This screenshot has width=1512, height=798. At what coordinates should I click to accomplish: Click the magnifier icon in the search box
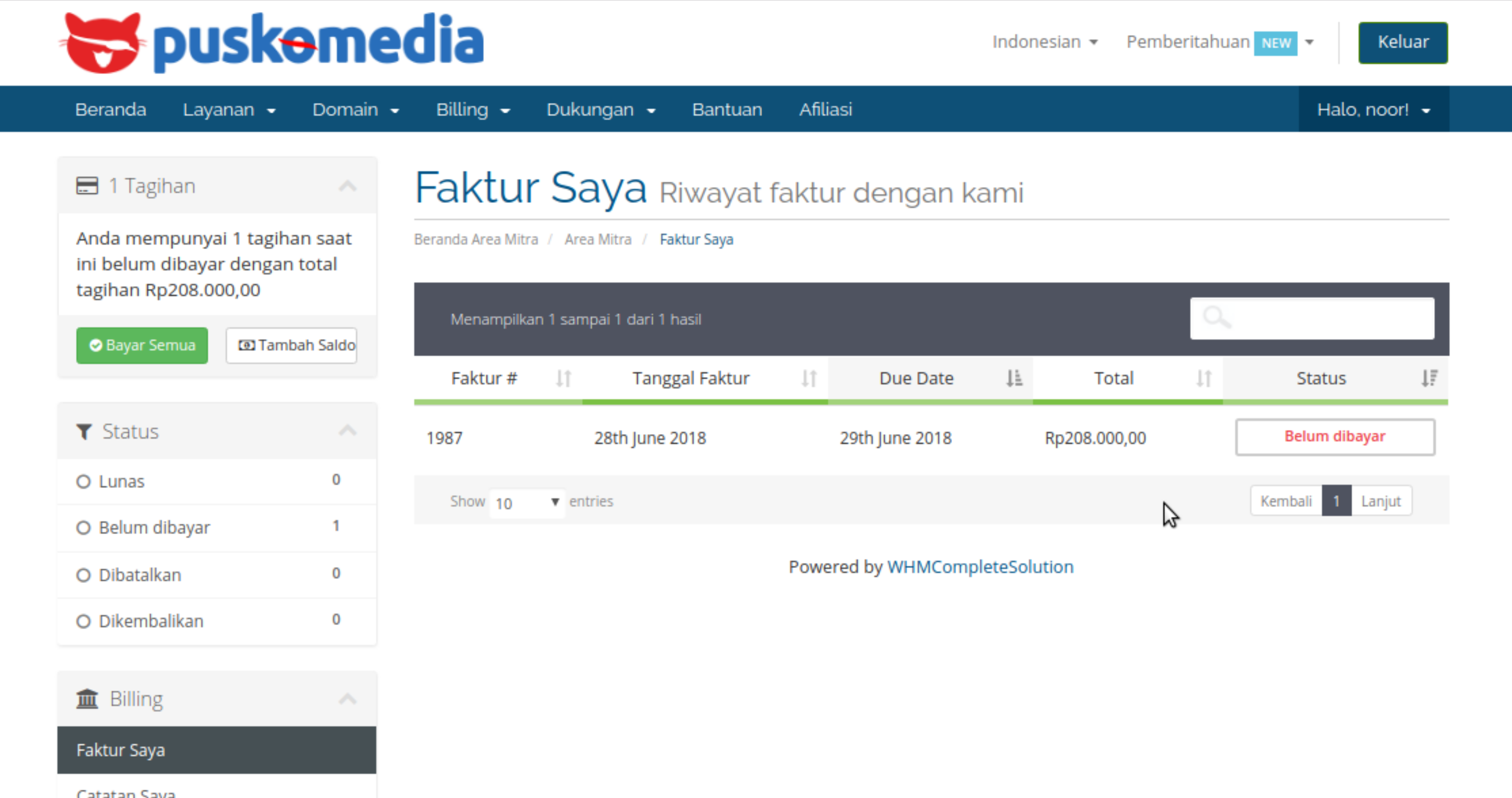(1216, 317)
